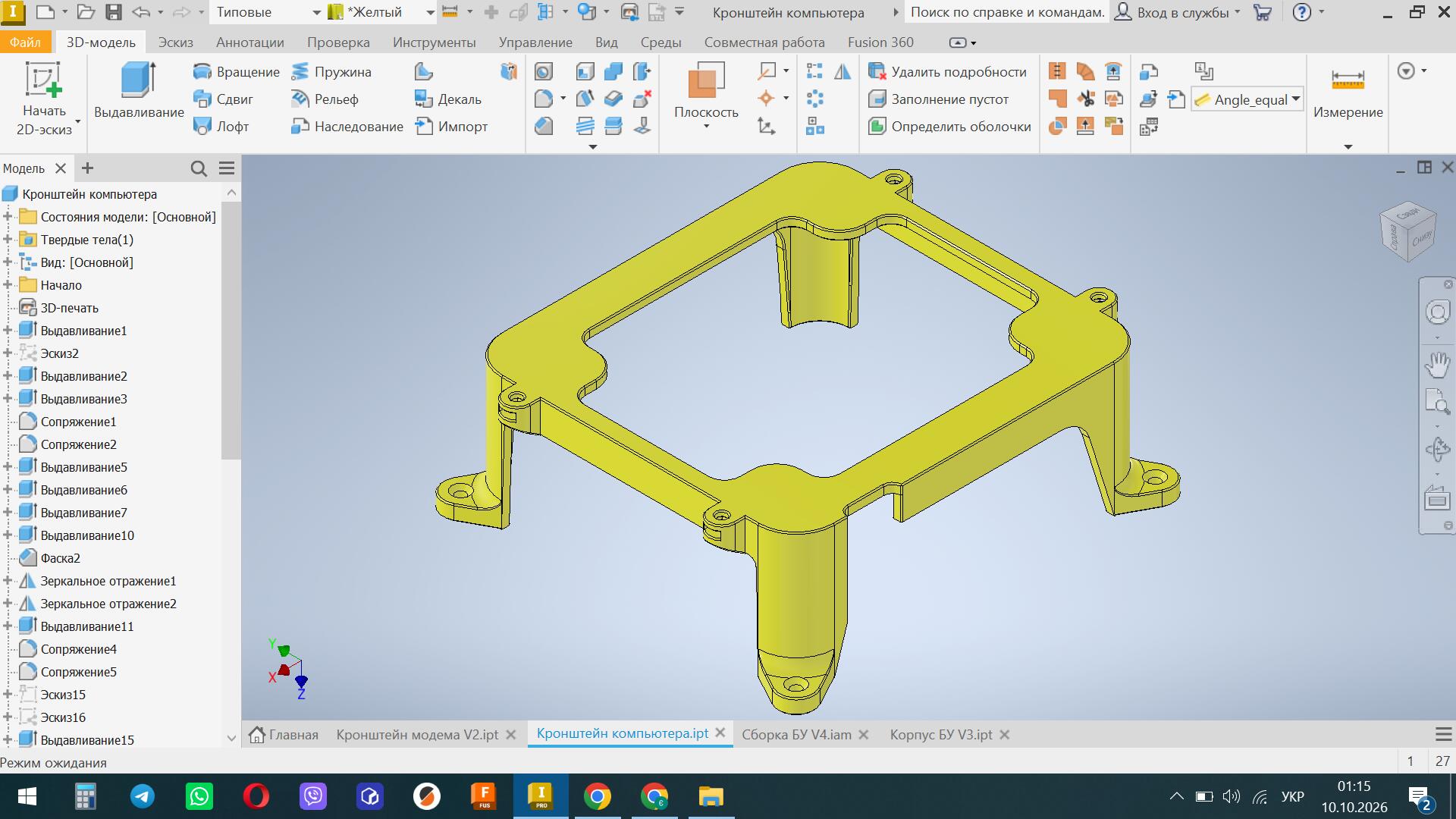Select the Выдавливание extrude tool
This screenshot has width=1456, height=819.
point(139,92)
